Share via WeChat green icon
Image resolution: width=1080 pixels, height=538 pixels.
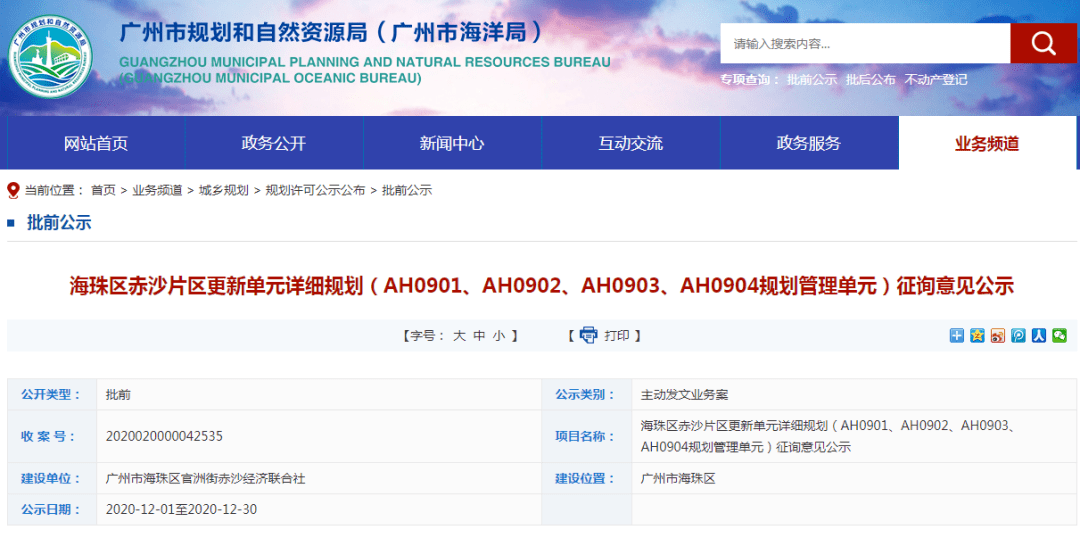pyautogui.click(x=1060, y=335)
